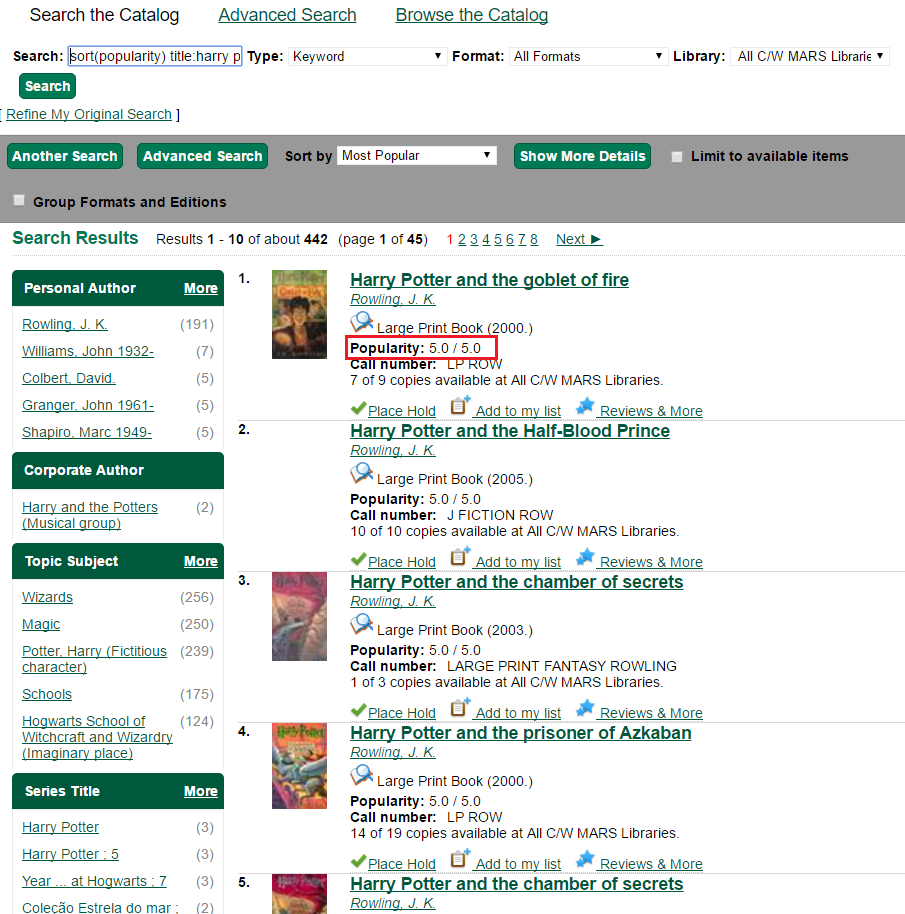Click magnifier format icon for Prisoner of Azkaban
The height and width of the screenshot is (914, 905).
361,776
